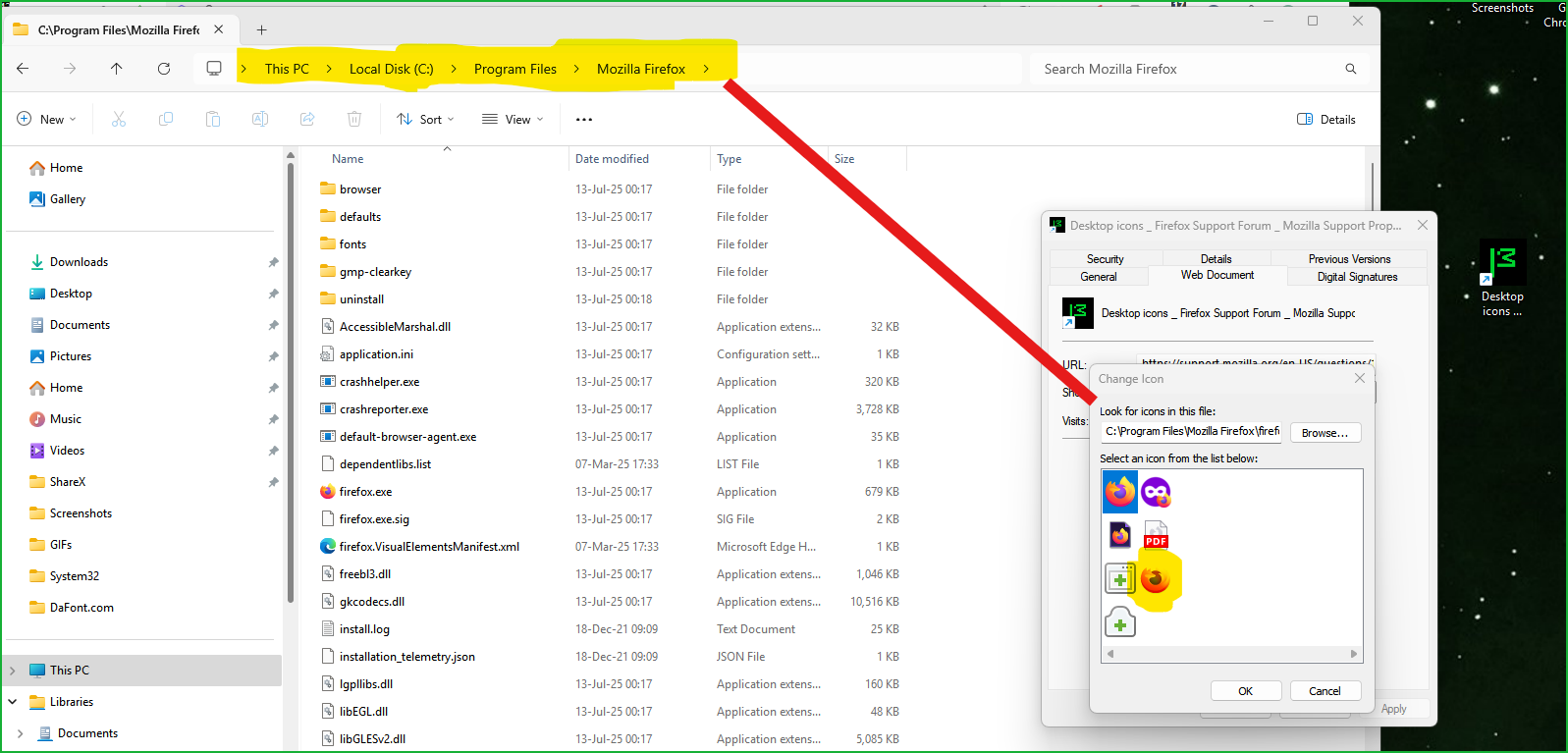Select the new window plus icon

1120,579
